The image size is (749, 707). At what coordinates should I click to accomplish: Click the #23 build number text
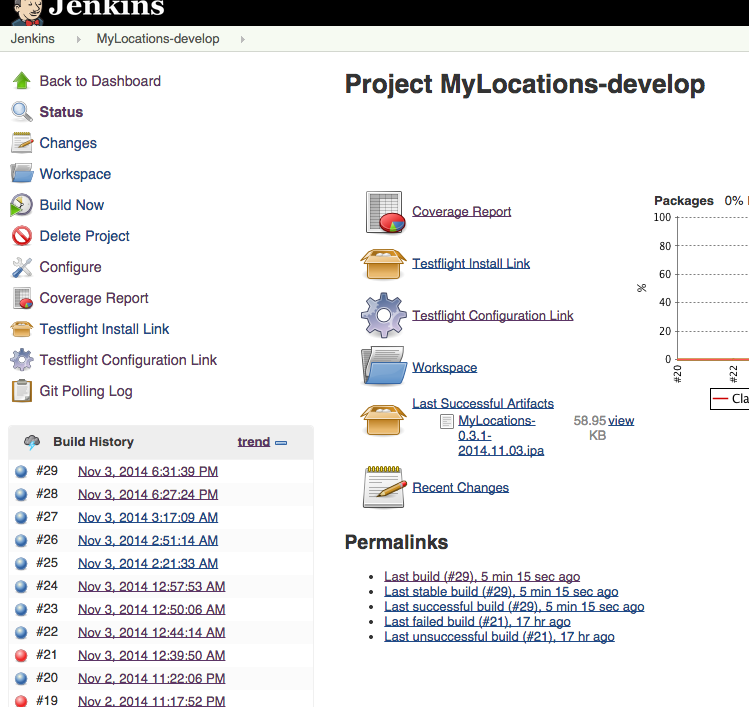pyautogui.click(x=47, y=609)
